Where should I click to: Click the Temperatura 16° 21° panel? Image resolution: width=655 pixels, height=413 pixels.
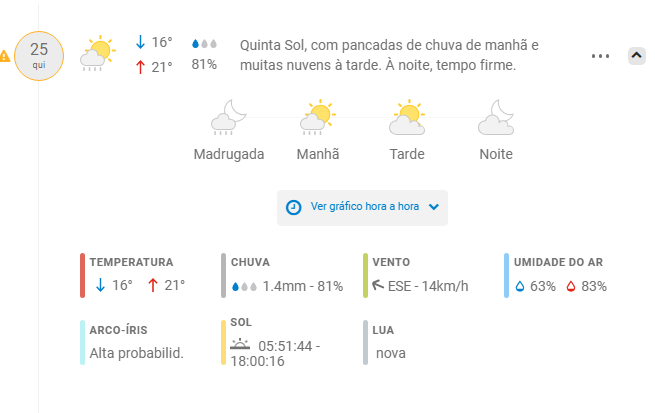click(x=134, y=275)
